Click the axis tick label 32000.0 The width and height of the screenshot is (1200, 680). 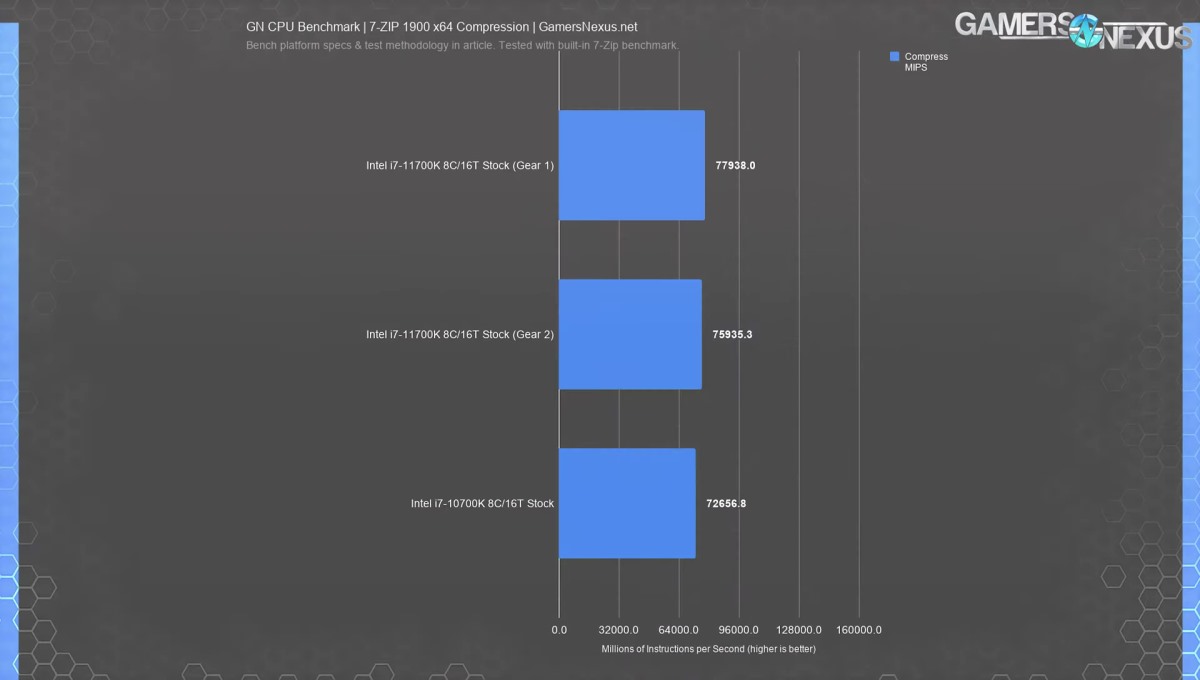pos(619,630)
